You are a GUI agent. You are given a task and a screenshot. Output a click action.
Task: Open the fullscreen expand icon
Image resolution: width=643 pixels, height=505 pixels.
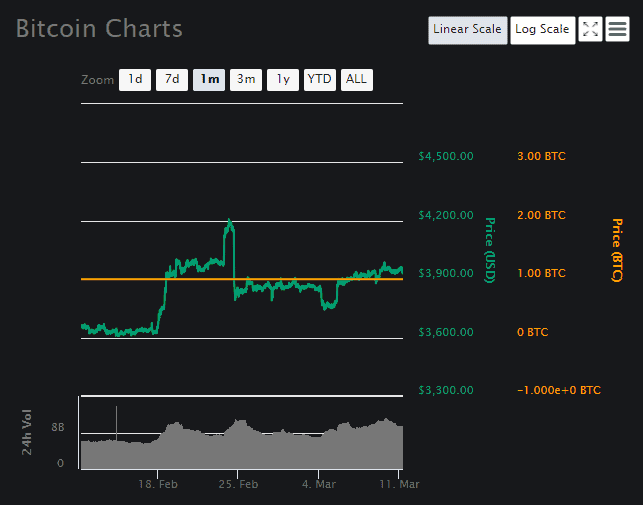pos(590,29)
